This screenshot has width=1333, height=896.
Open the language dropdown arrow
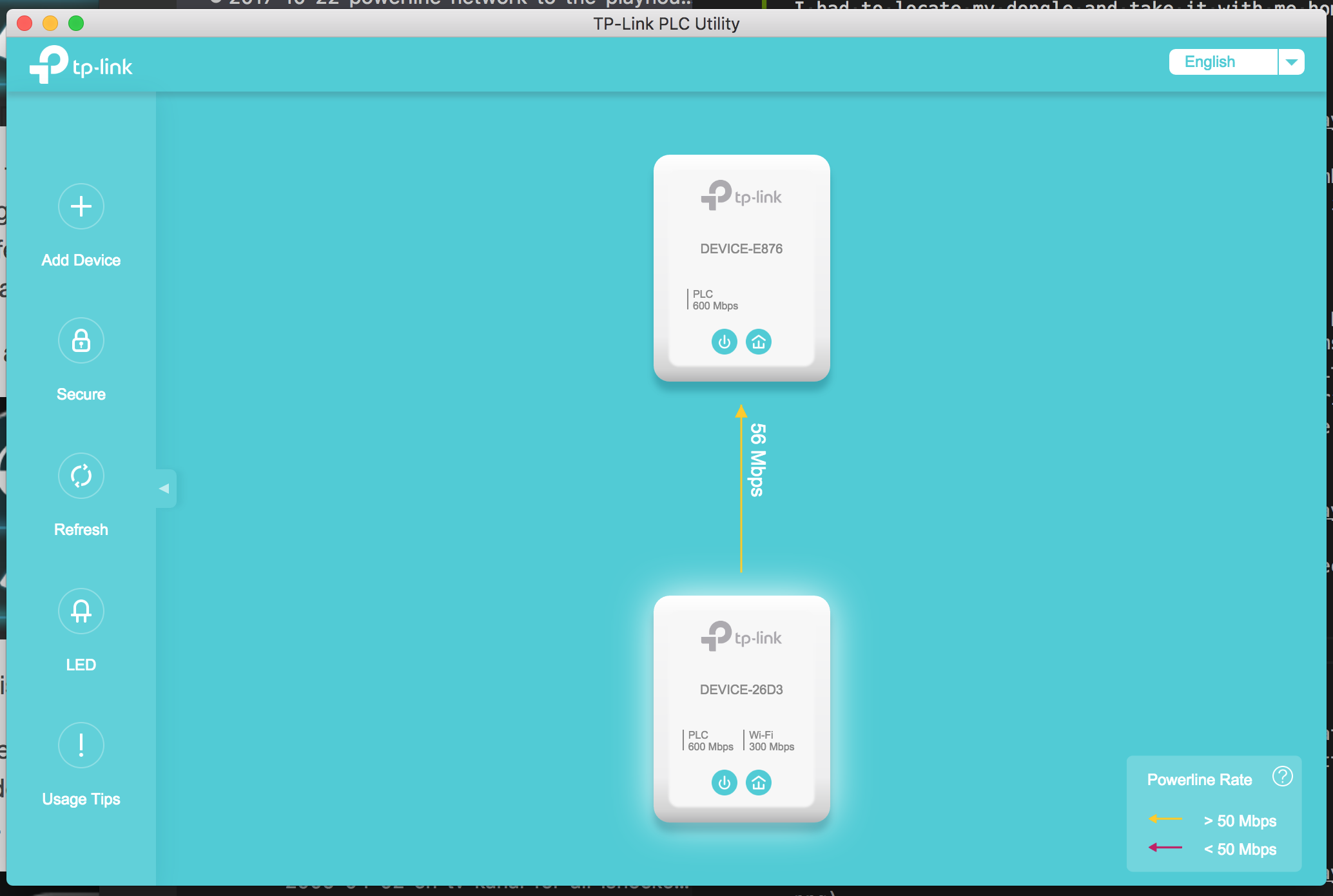tap(1291, 62)
